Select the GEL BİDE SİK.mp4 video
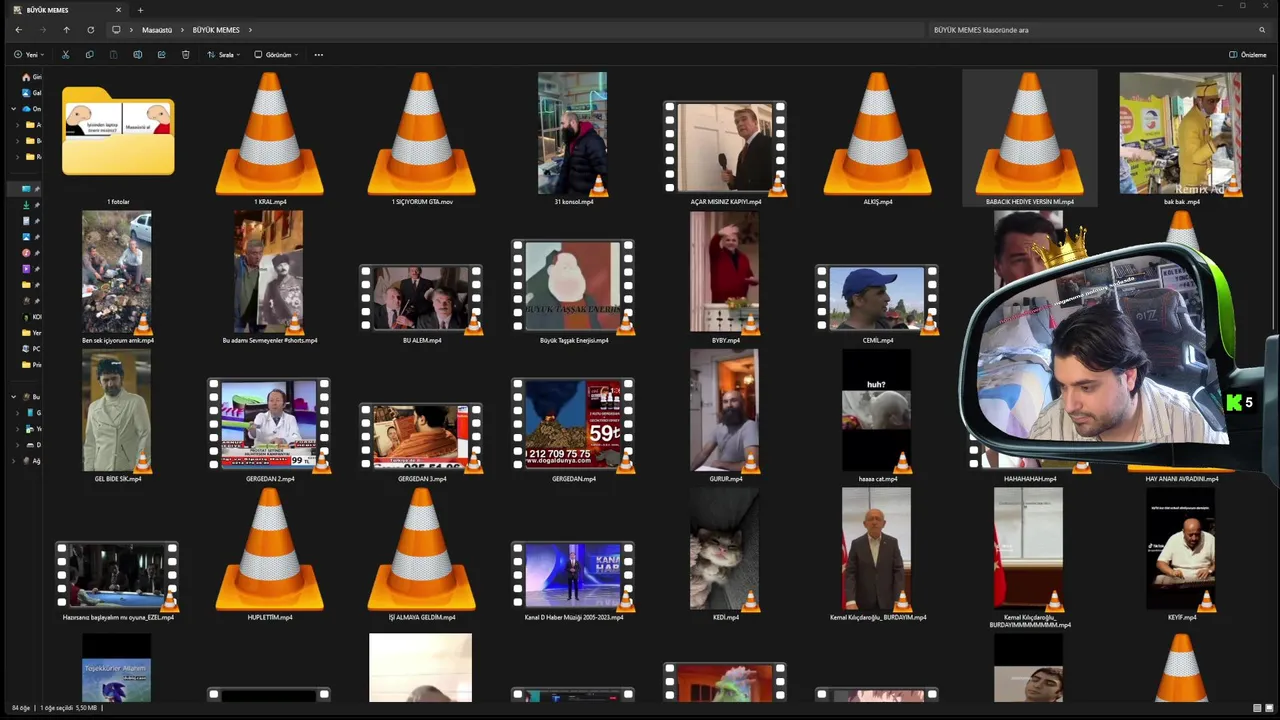Screen dimensions: 1280x720 118,414
